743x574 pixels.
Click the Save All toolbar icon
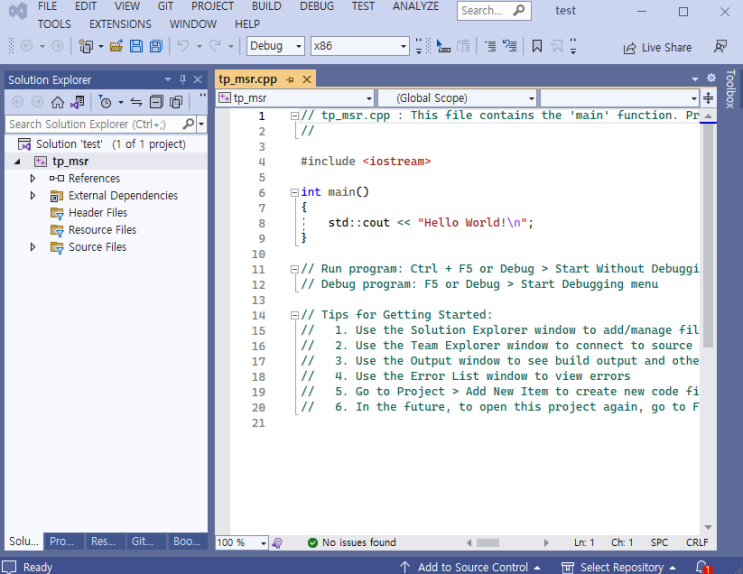pyautogui.click(x=156, y=46)
